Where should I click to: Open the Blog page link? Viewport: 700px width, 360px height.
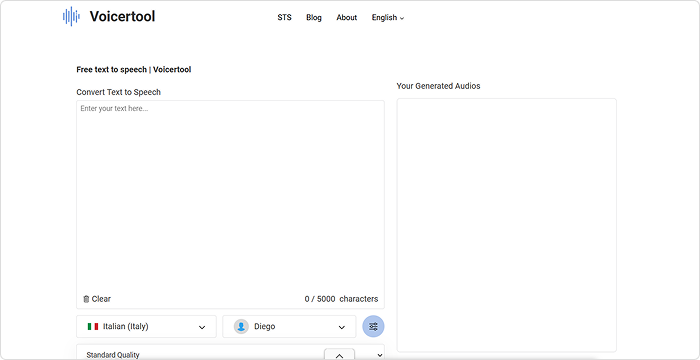pos(314,17)
